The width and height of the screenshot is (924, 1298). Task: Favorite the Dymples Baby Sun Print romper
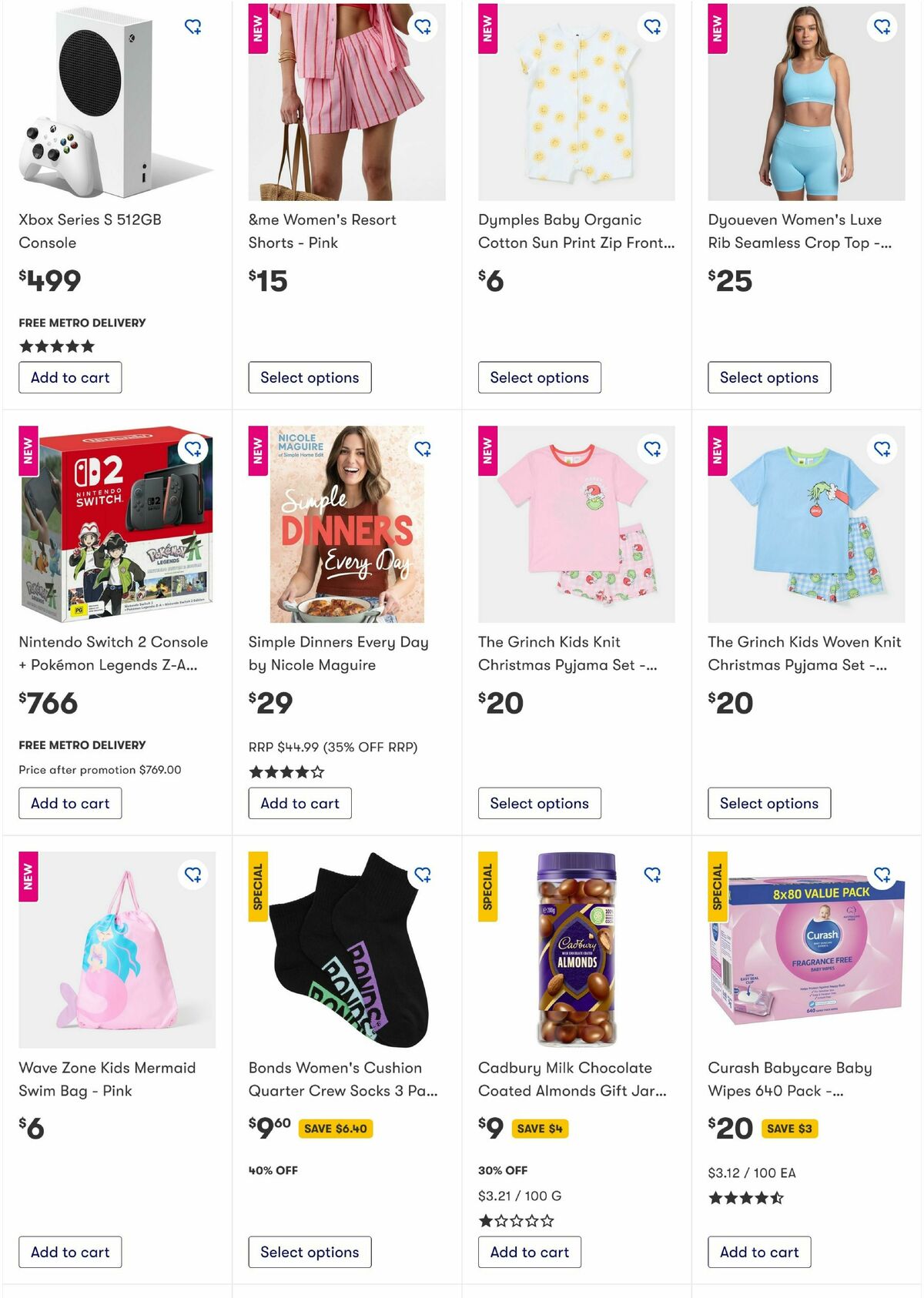653,27
